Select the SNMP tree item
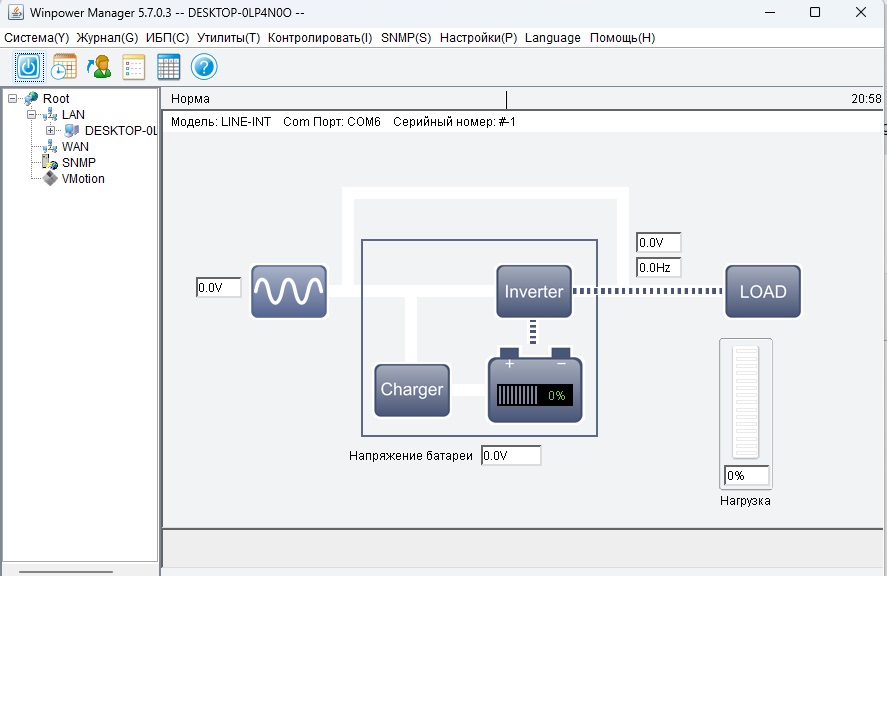This screenshot has height=716, width=887. [x=79, y=162]
